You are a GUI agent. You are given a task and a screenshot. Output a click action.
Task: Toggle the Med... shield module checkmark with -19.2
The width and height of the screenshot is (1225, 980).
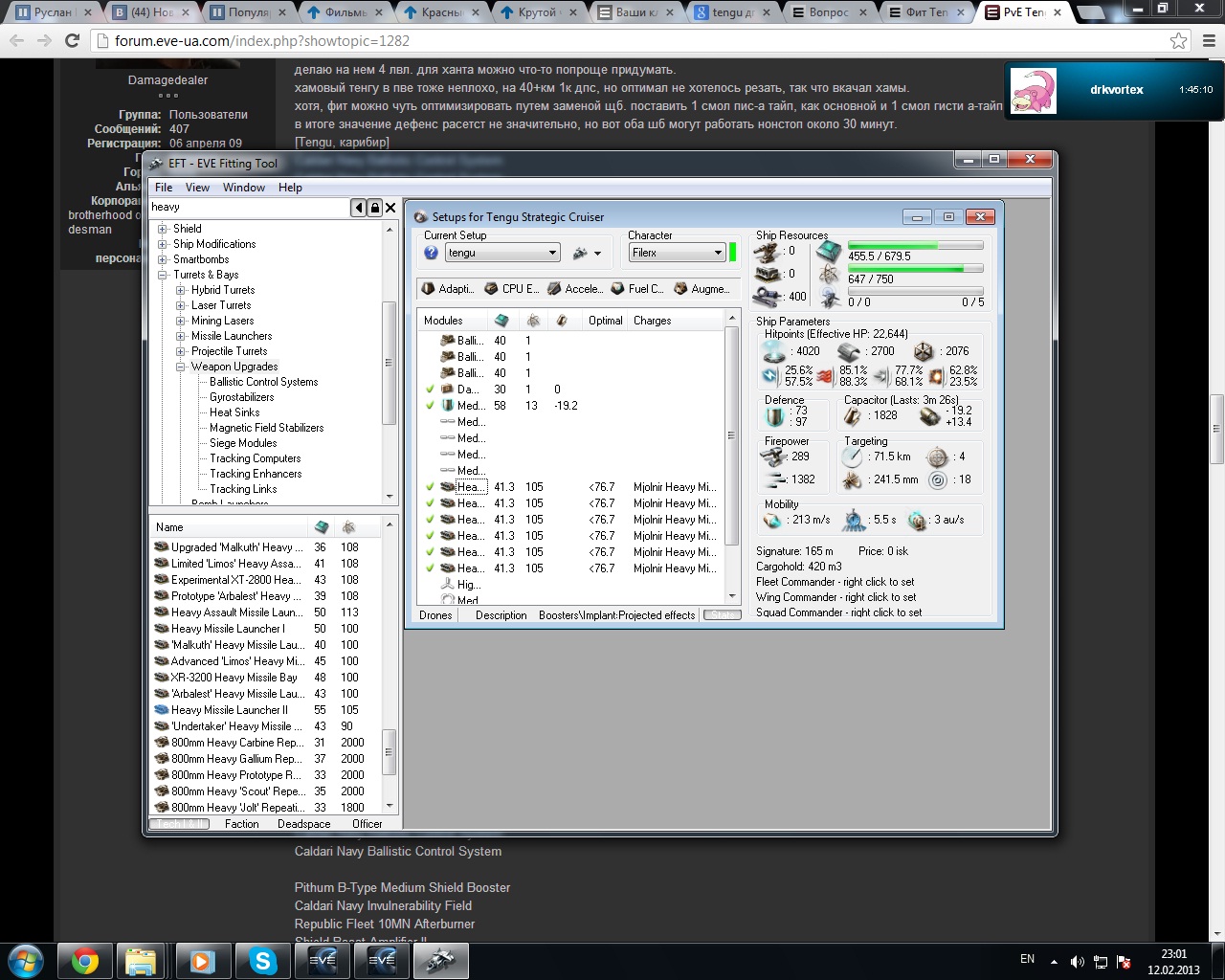(x=431, y=406)
